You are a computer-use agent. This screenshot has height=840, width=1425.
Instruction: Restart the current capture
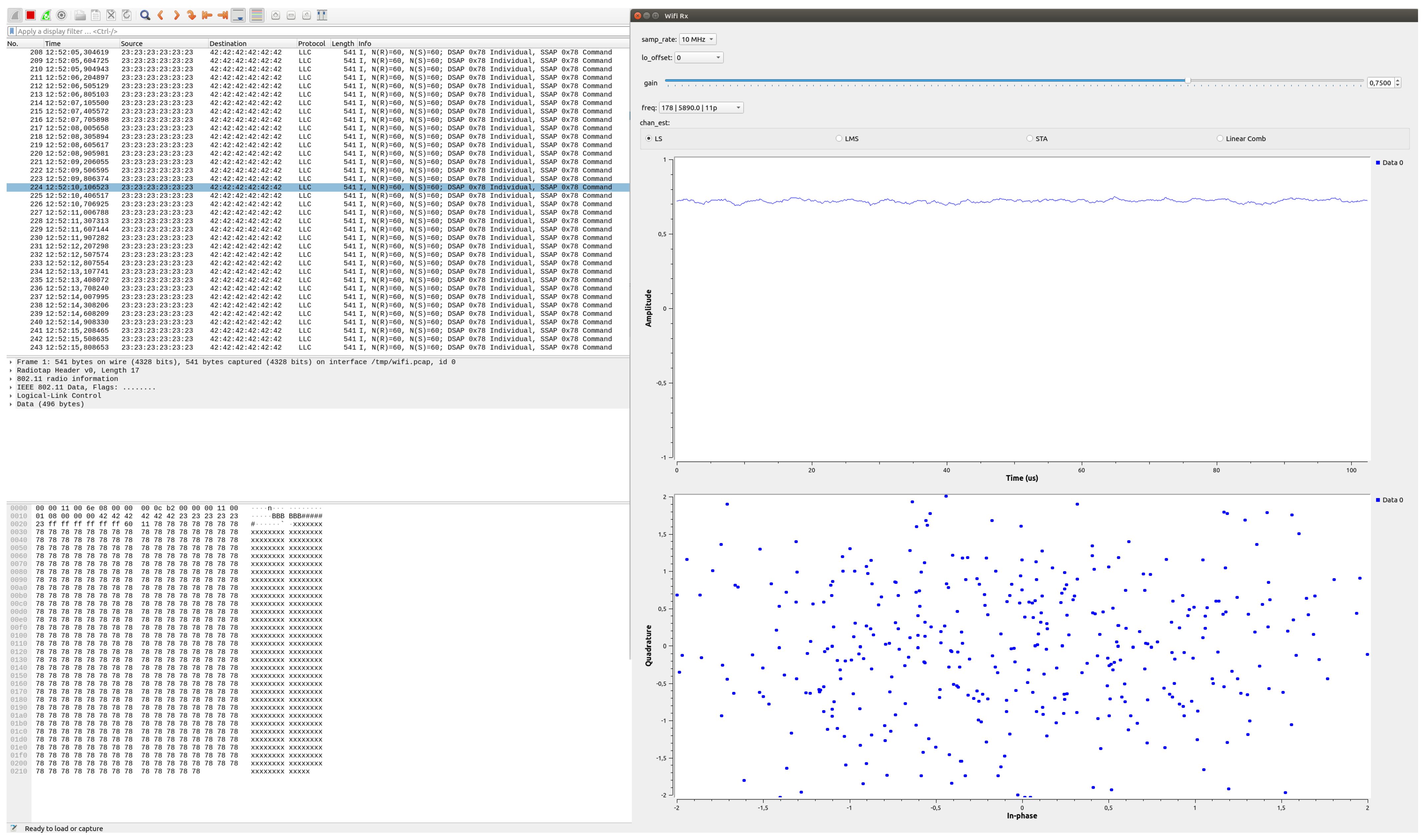(x=46, y=15)
